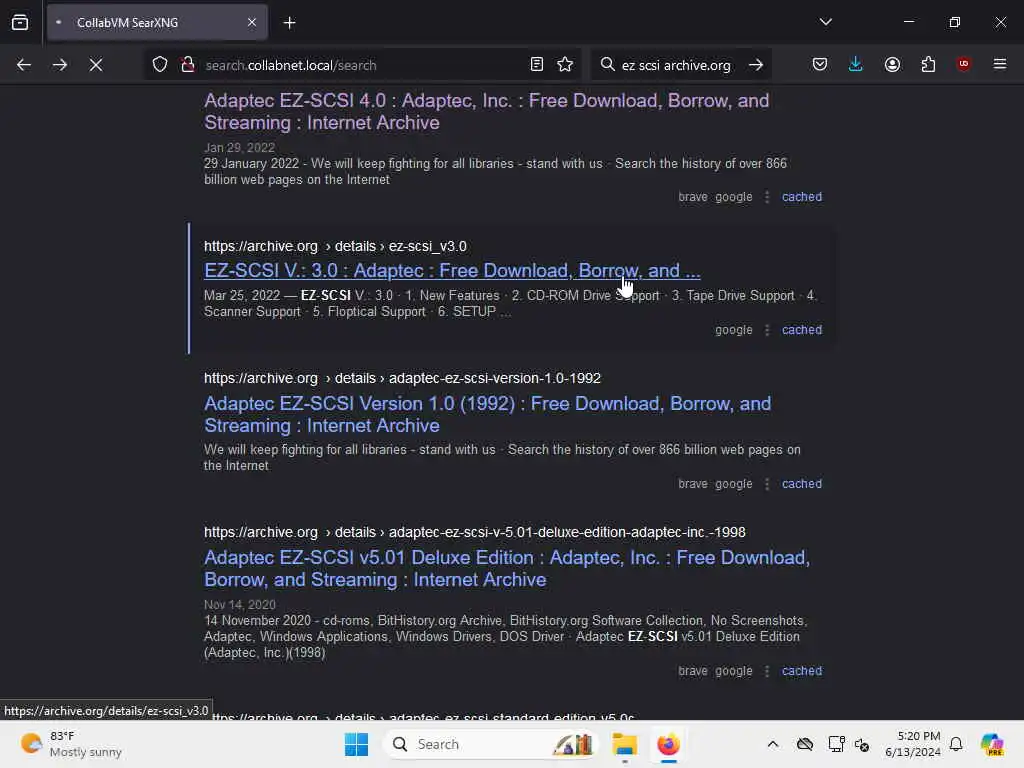Open File Explorer from taskbar
This screenshot has height=768, width=1024.
(624, 744)
